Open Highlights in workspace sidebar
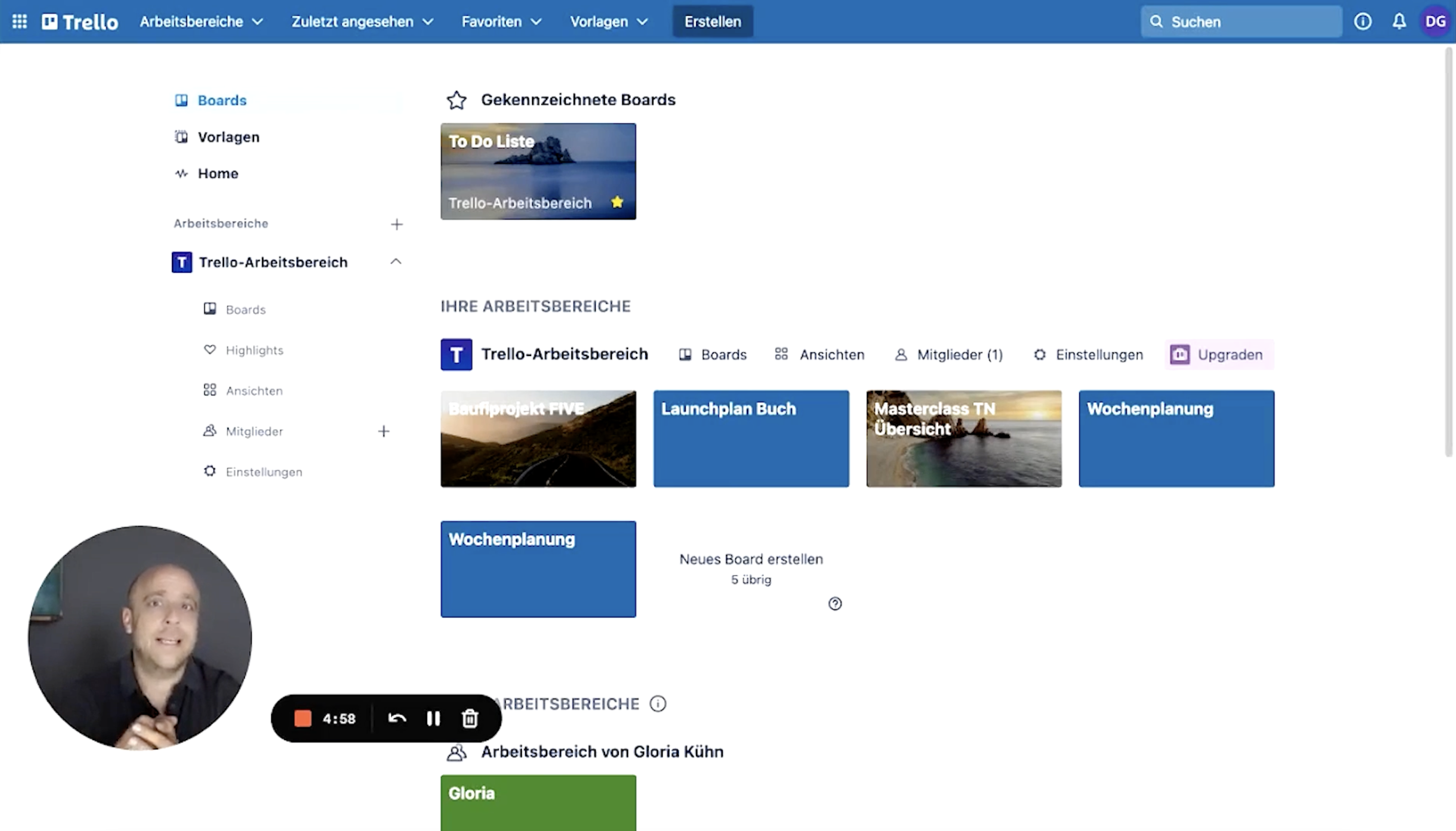The height and width of the screenshot is (831, 1456). point(254,350)
